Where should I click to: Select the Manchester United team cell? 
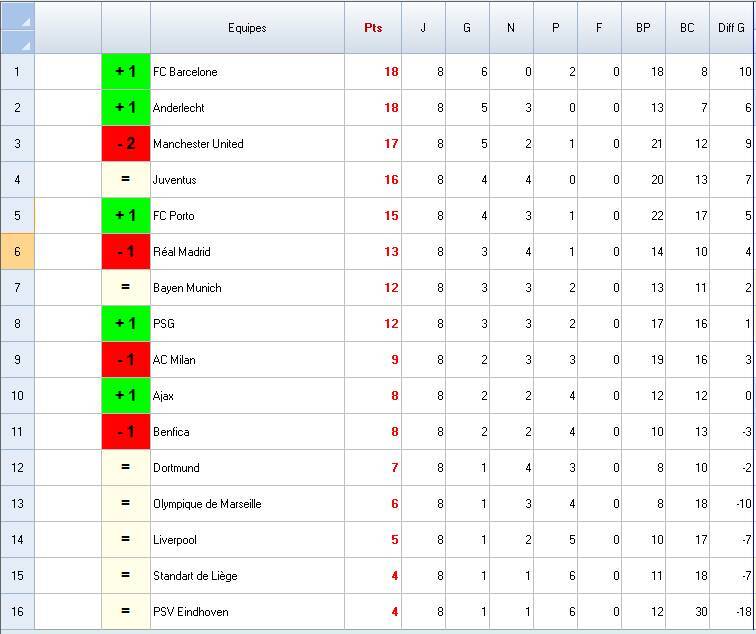(x=246, y=144)
